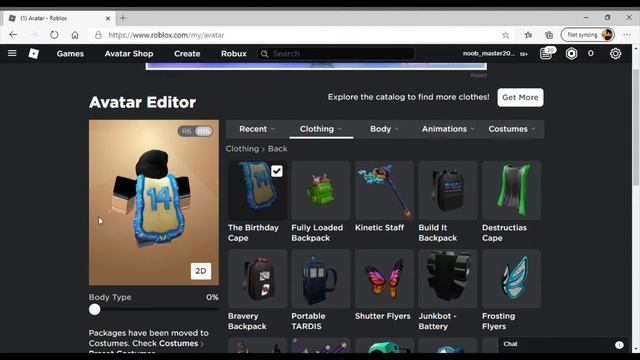Select the Portable TARDIS thumbnail
Viewport: 640px width, 360px height.
click(321, 279)
